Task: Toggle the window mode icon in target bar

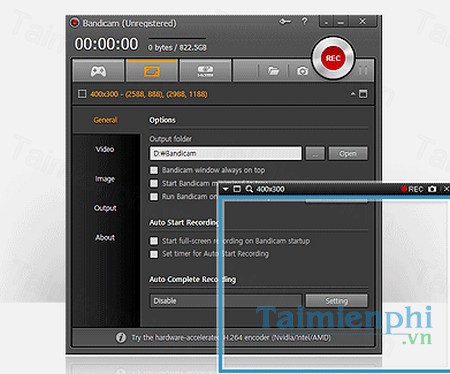Action: 363,94
